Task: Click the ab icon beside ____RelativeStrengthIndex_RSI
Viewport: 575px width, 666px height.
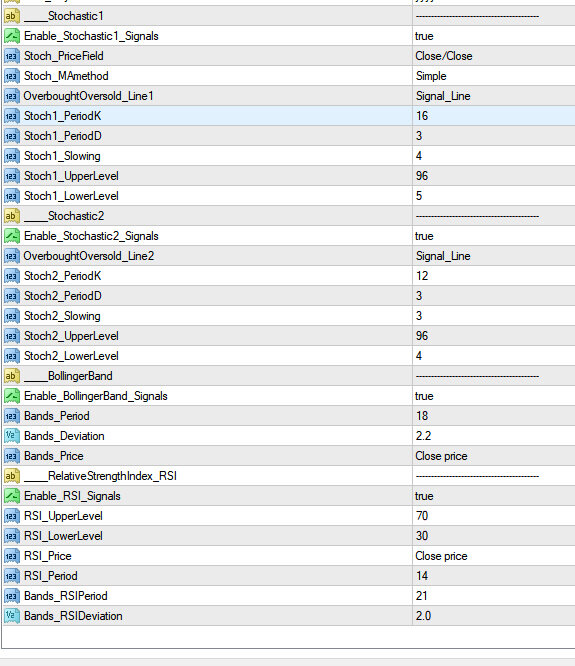Action: pos(12,476)
